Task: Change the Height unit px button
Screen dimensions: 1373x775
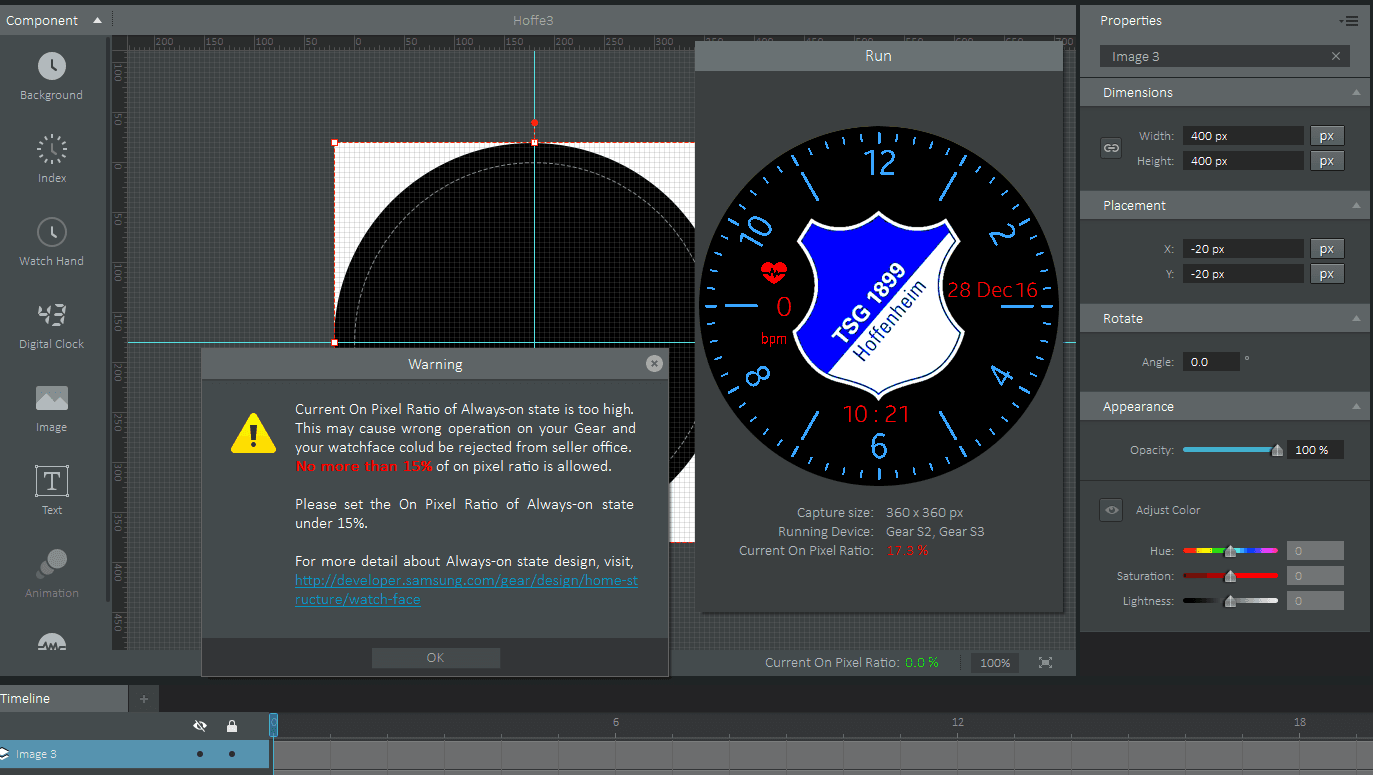Action: (x=1327, y=161)
